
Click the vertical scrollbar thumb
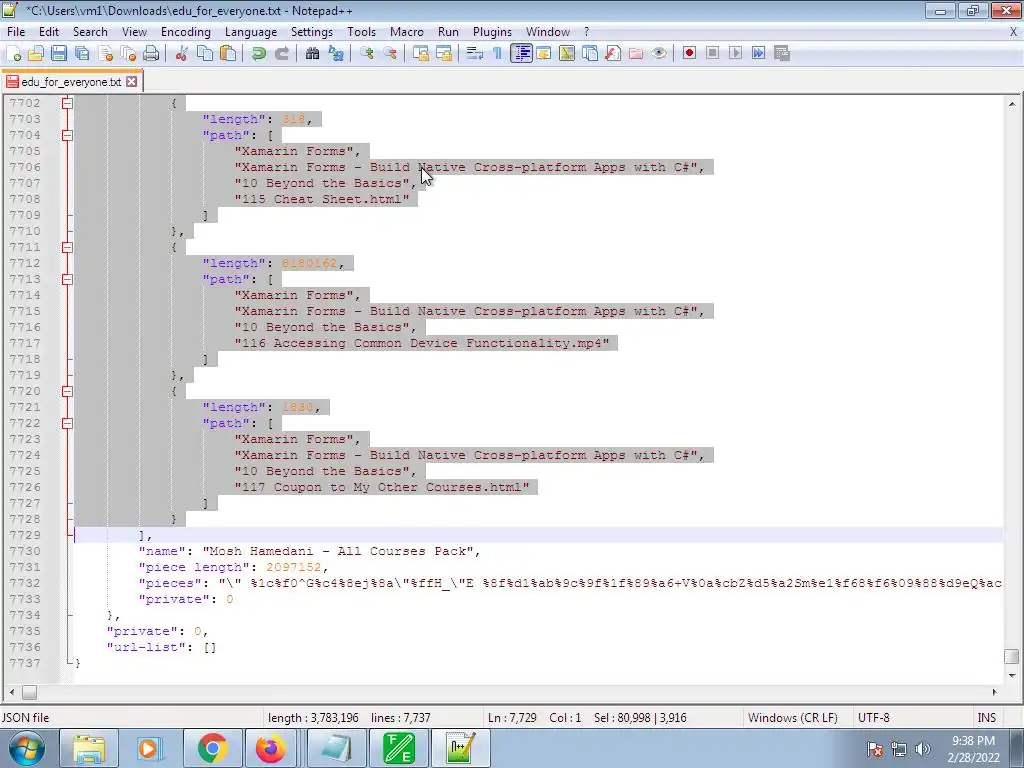click(x=1011, y=656)
